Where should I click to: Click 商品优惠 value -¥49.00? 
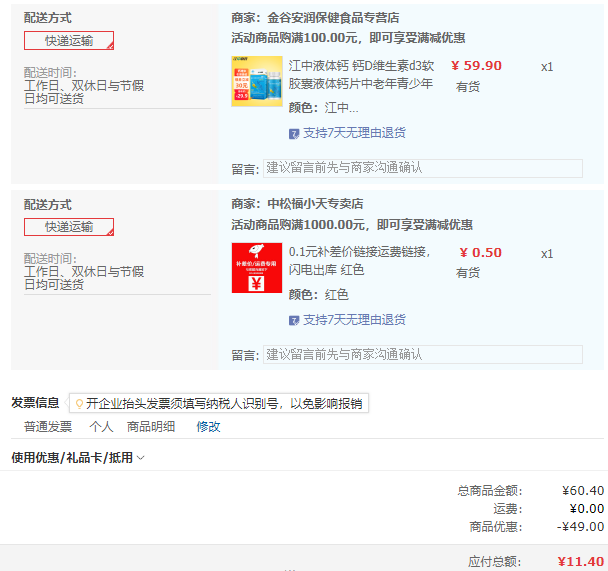580,526
